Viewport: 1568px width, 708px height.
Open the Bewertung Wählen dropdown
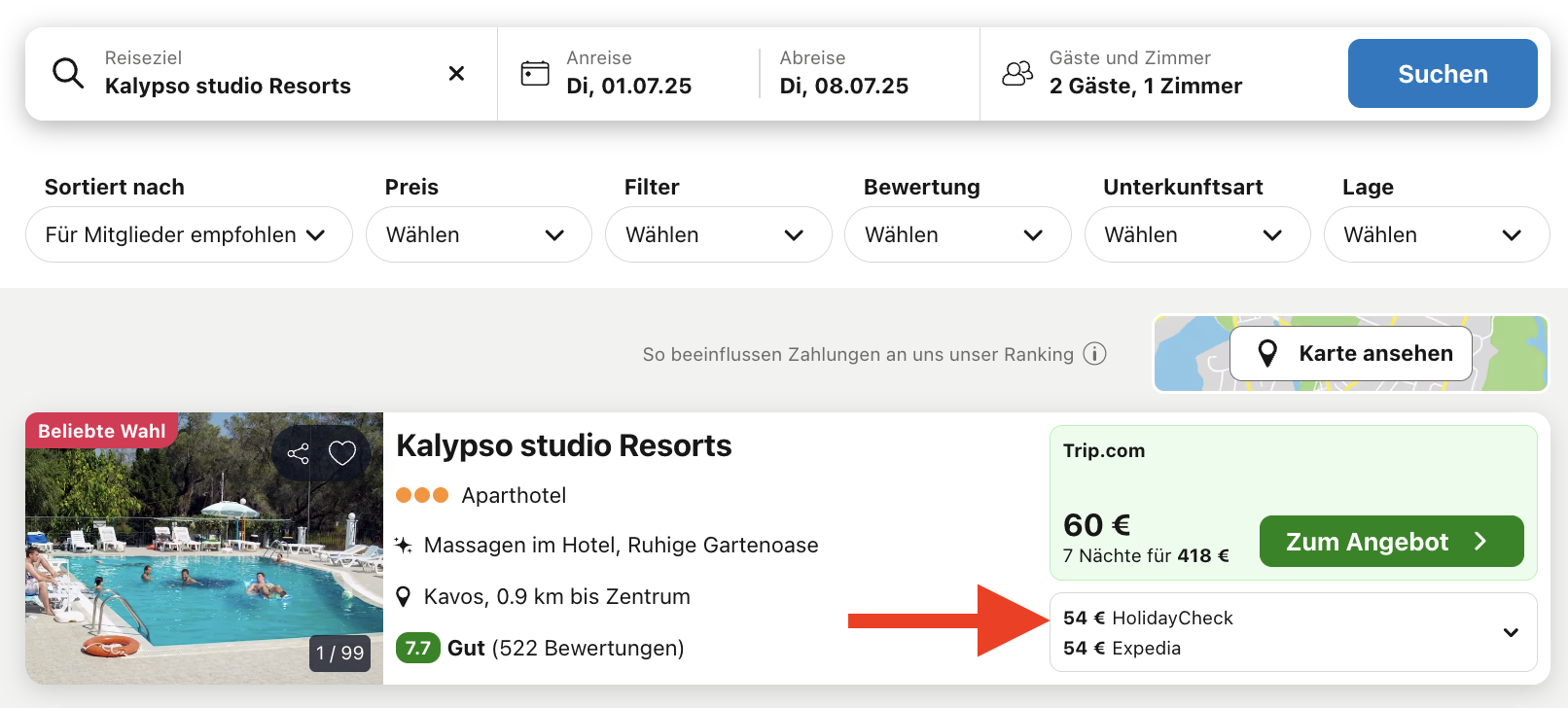point(957,234)
